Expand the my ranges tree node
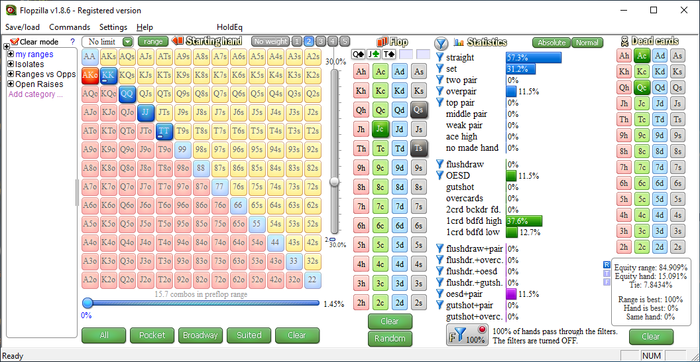 pos(11,54)
